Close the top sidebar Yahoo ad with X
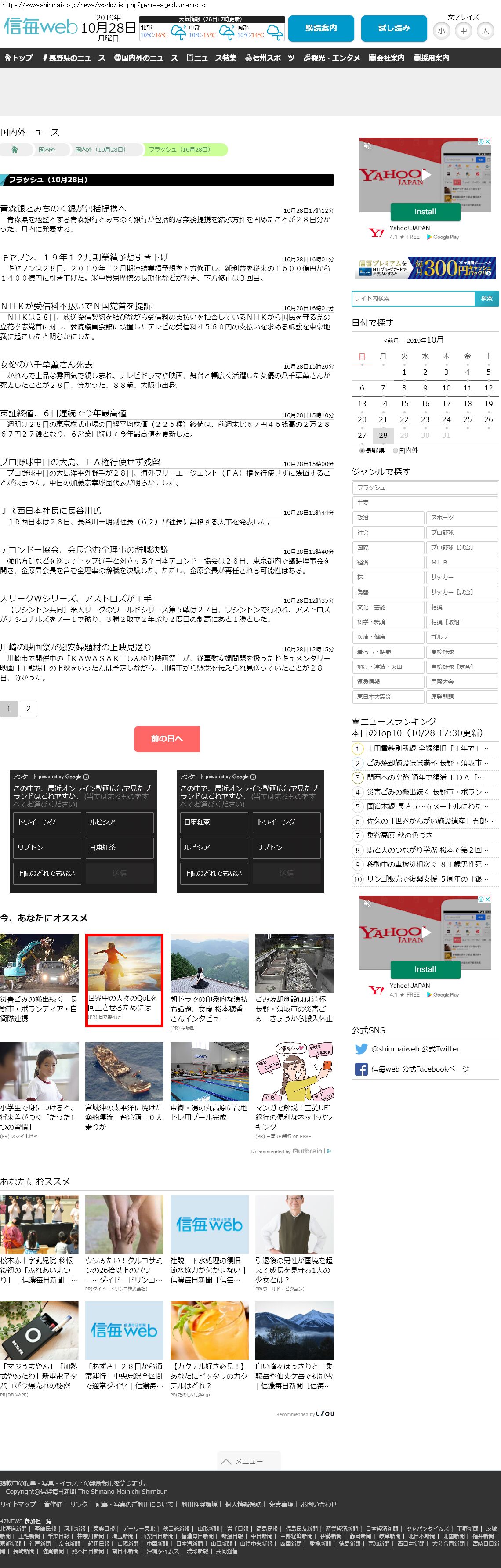This screenshot has width=501, height=1568. [488, 141]
